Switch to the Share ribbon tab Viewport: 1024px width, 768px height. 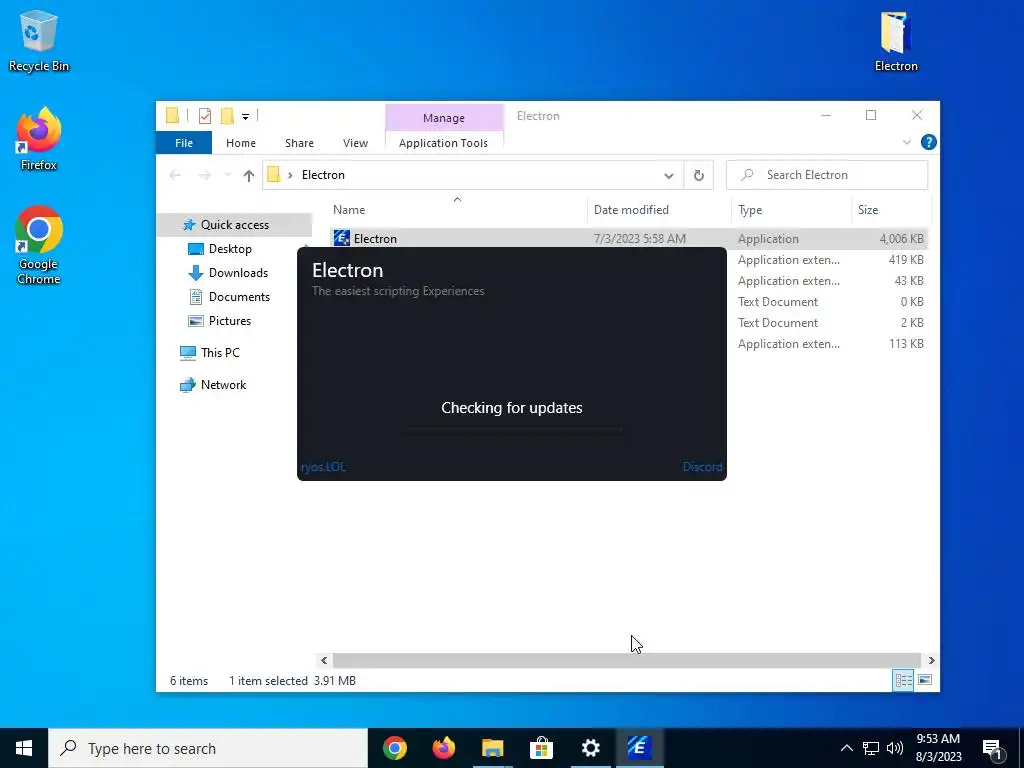pos(299,143)
